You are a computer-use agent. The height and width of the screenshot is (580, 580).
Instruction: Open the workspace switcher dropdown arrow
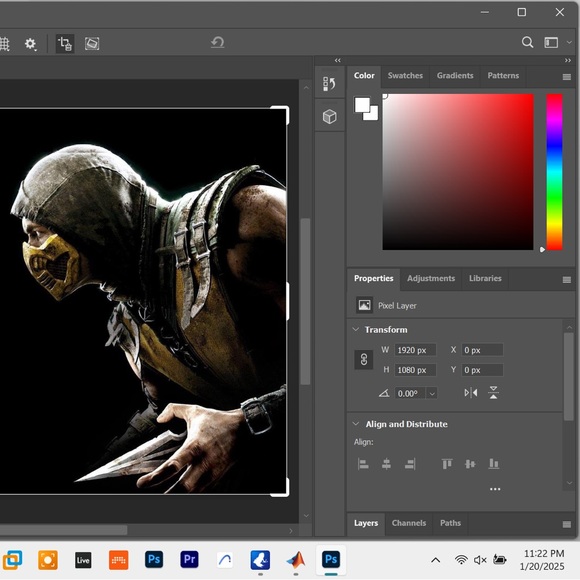569,43
